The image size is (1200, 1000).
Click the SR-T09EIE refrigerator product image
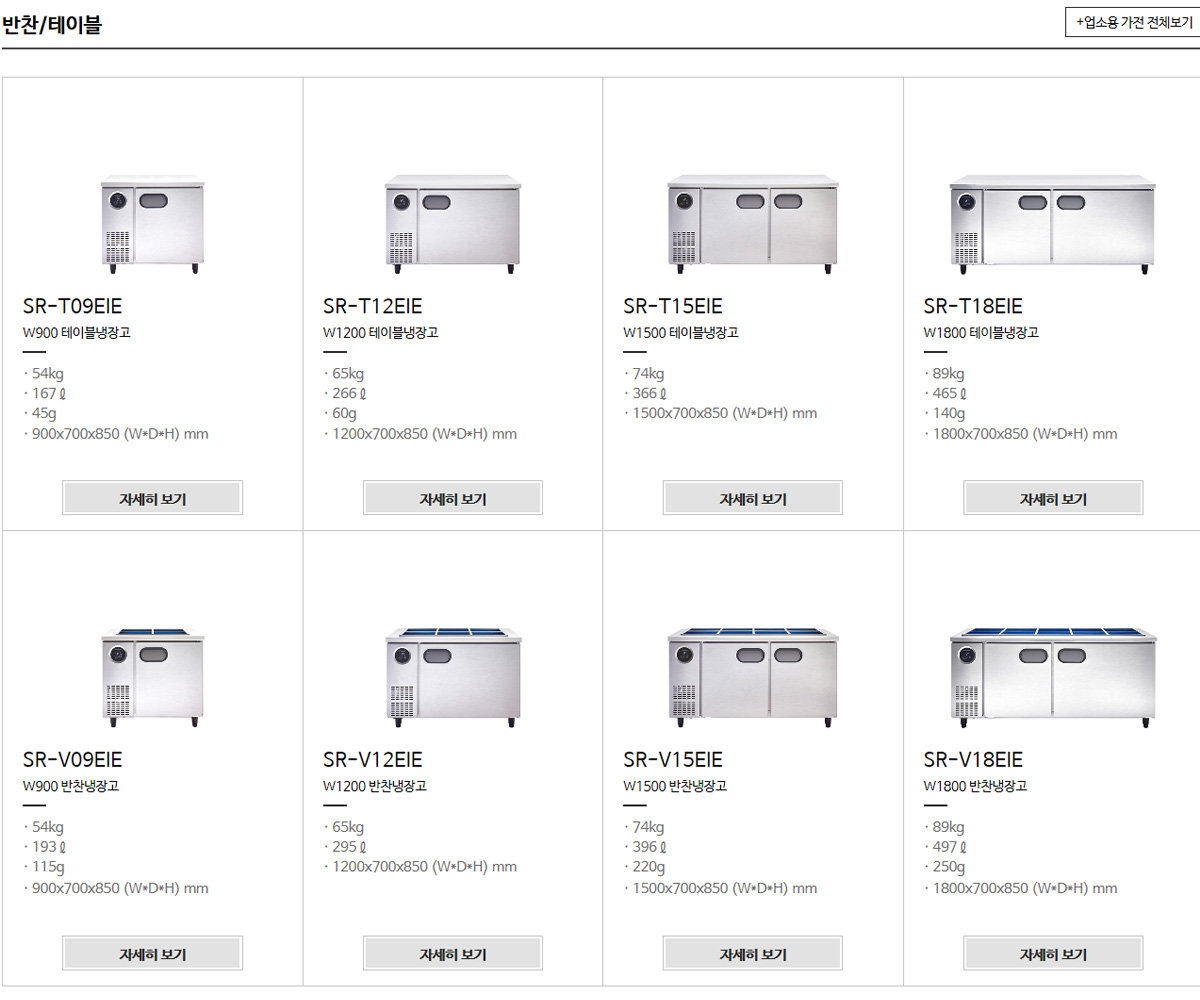coord(153,227)
